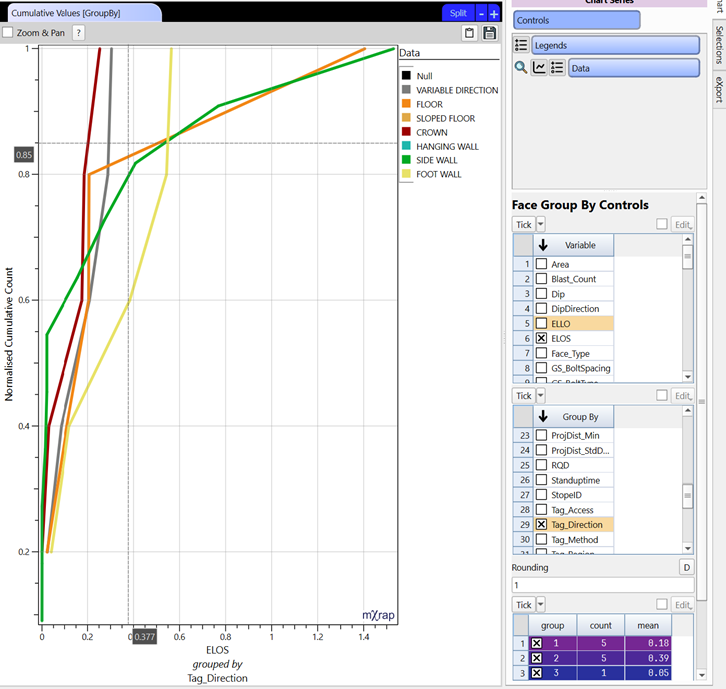
Task: Click the list icon beside Legends
Action: tap(521, 45)
